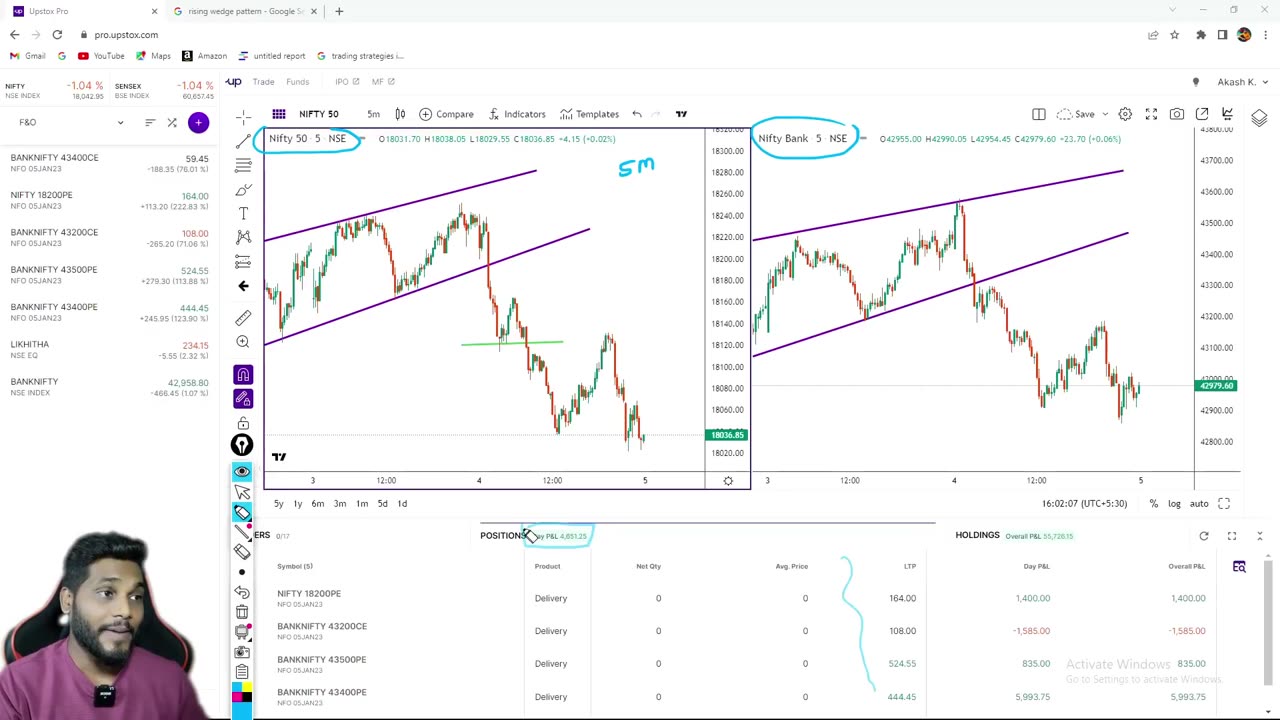
Task: Open Nifty 50 chart axis settings gear
Action: (728, 481)
